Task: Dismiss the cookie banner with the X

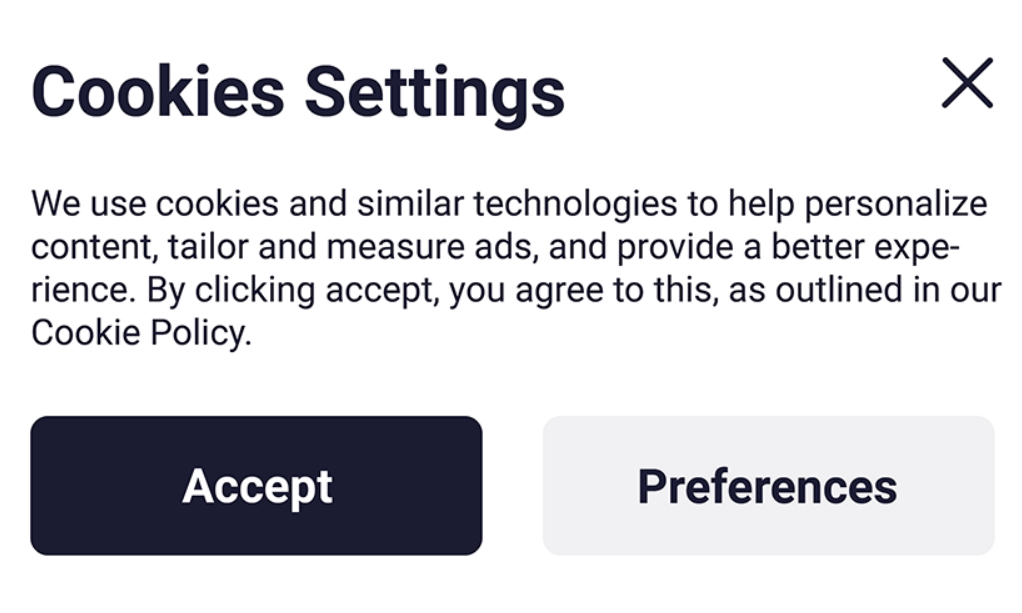Action: point(967,83)
